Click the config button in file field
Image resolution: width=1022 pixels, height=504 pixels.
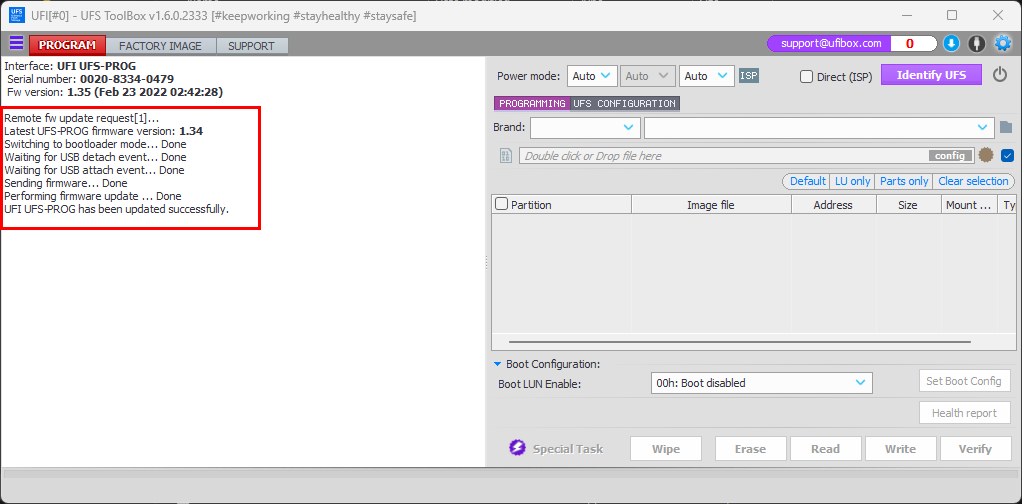(950, 156)
